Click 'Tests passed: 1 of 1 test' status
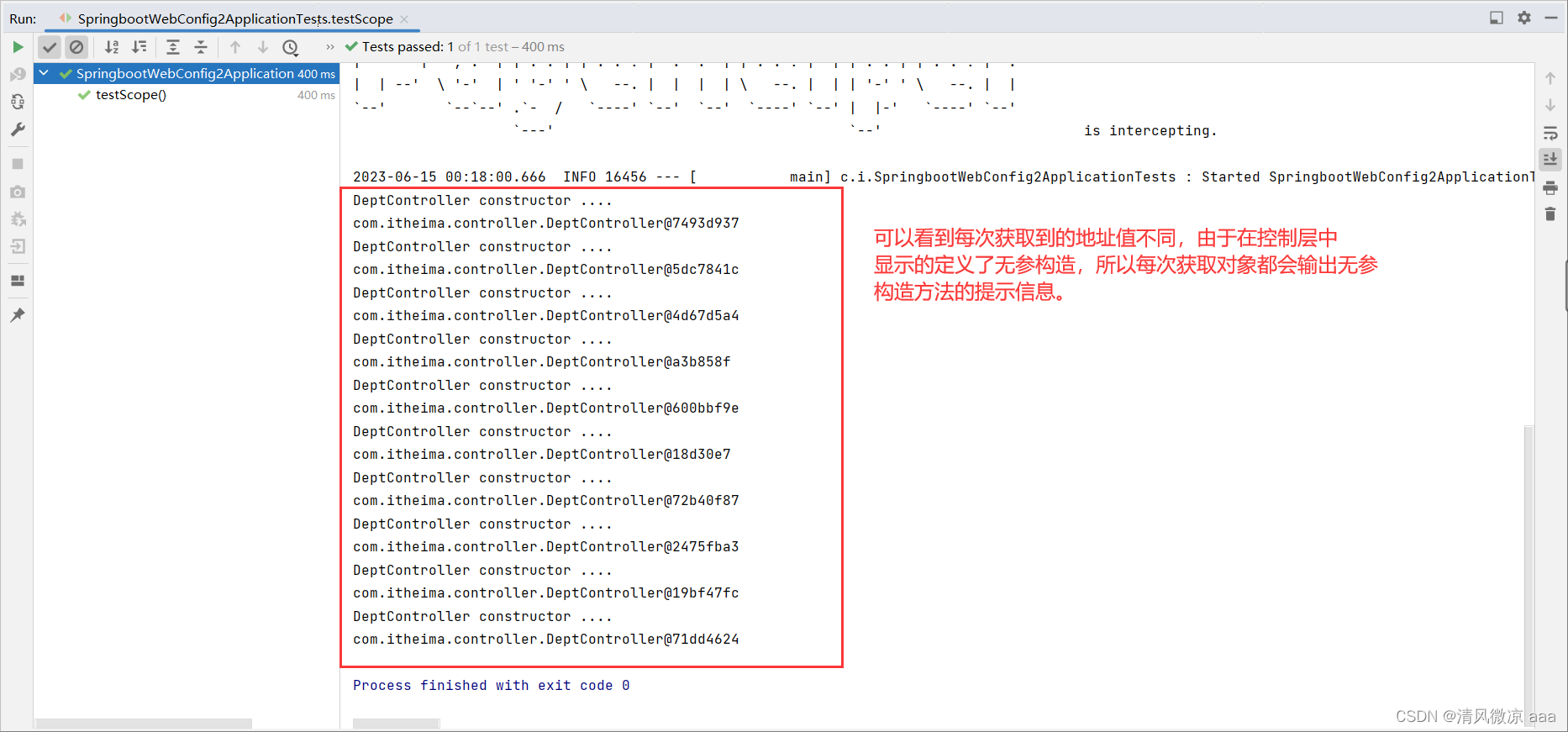This screenshot has width=1568, height=732. click(x=455, y=47)
